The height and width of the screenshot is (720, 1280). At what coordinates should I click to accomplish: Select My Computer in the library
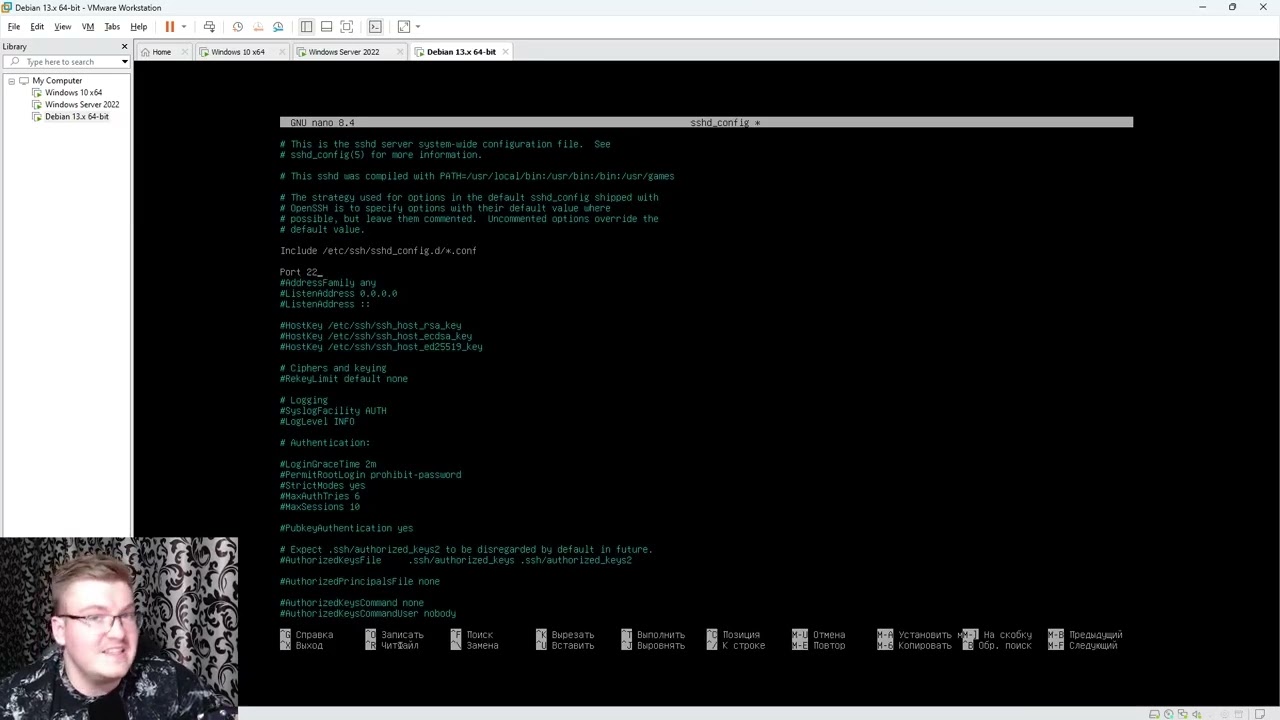click(57, 81)
